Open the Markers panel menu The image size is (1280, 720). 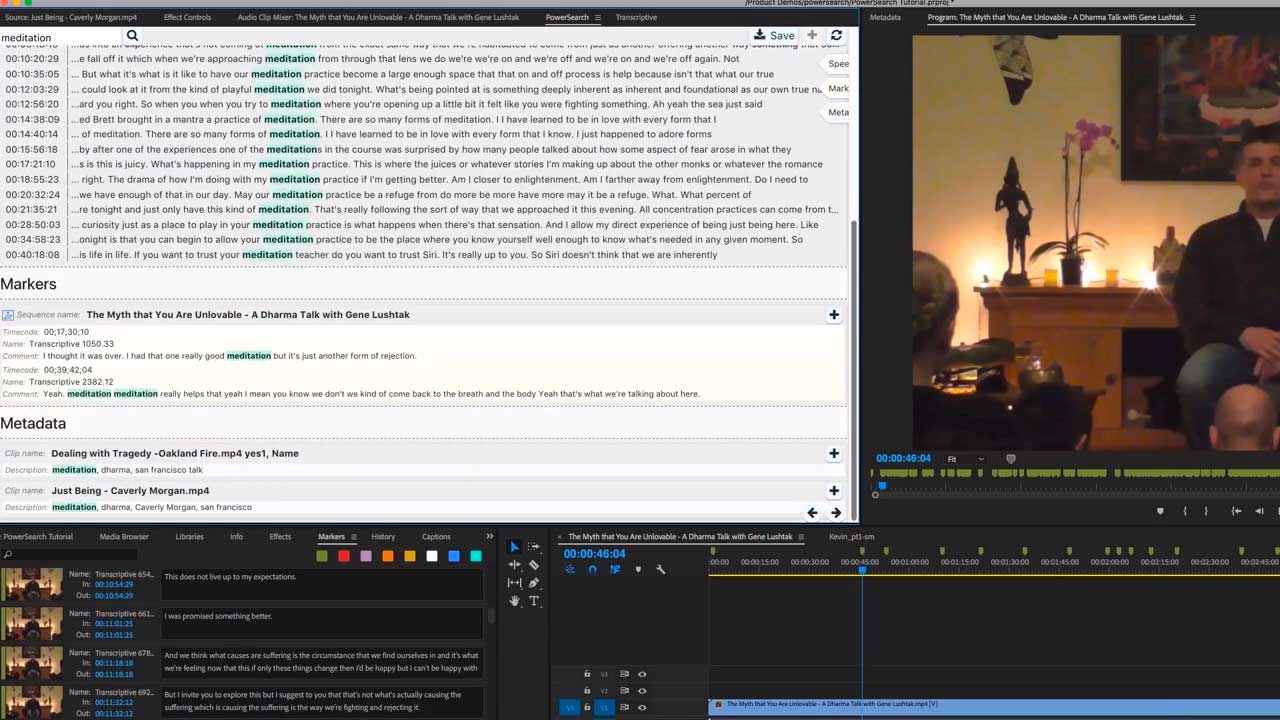[353, 537]
